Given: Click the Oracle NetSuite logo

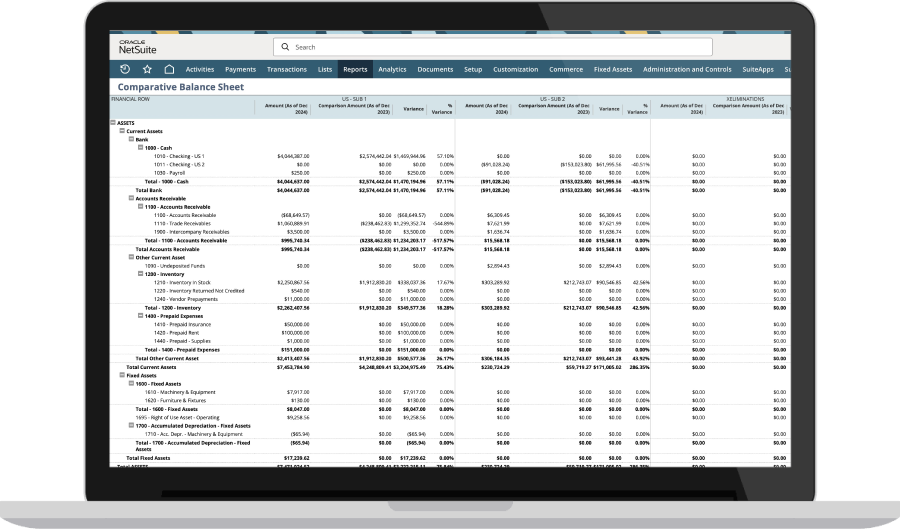Looking at the screenshot, I should [138, 47].
